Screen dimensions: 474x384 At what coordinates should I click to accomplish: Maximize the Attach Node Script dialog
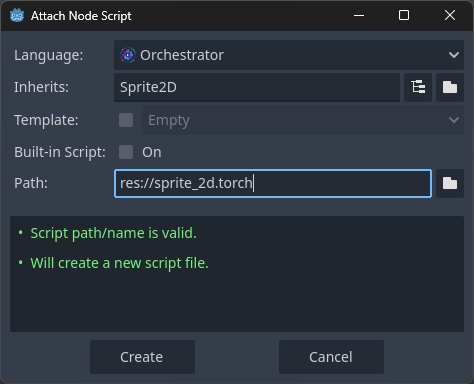click(404, 15)
